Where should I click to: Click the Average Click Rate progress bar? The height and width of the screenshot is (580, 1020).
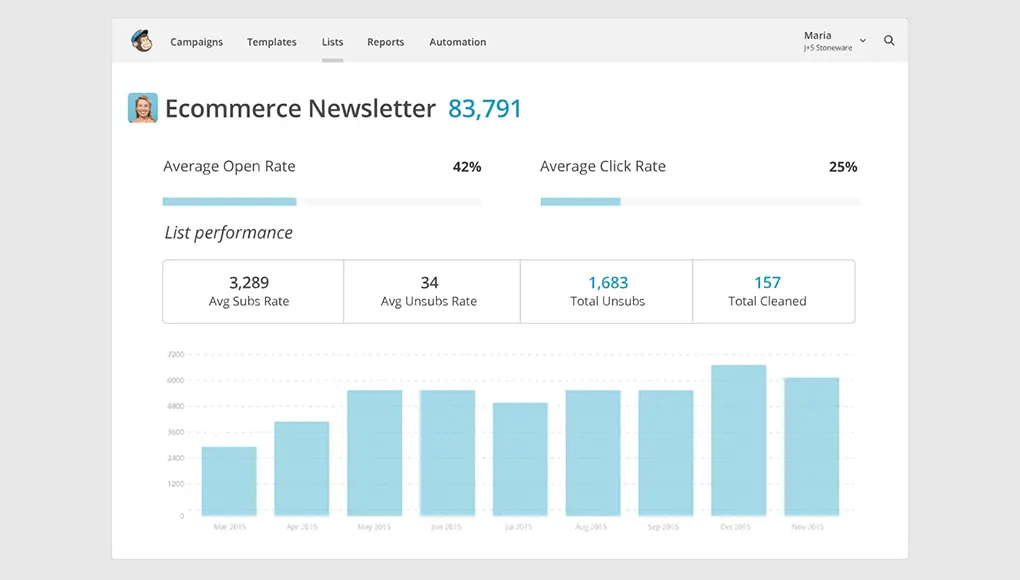700,202
